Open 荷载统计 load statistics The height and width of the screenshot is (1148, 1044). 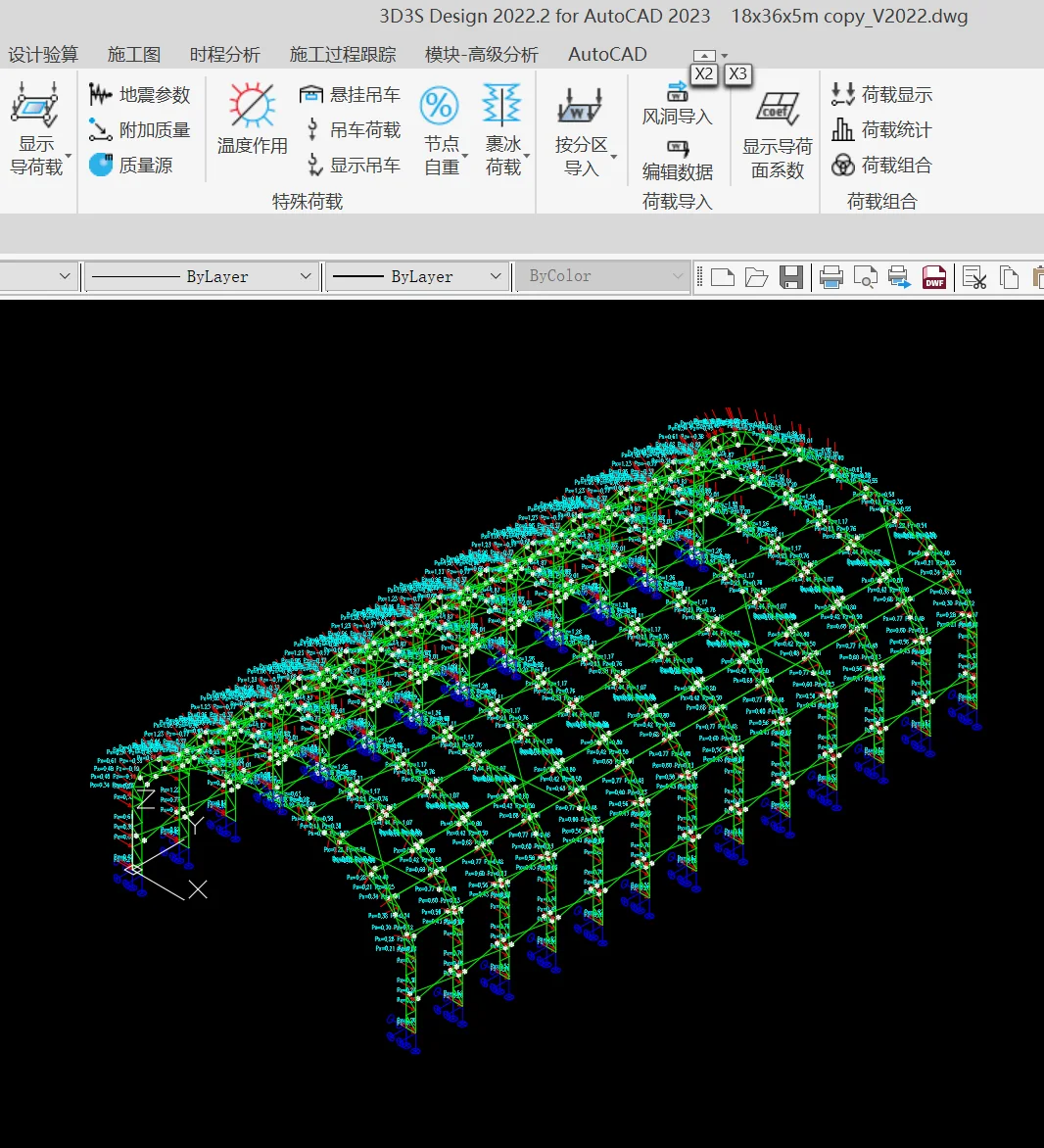(x=880, y=130)
